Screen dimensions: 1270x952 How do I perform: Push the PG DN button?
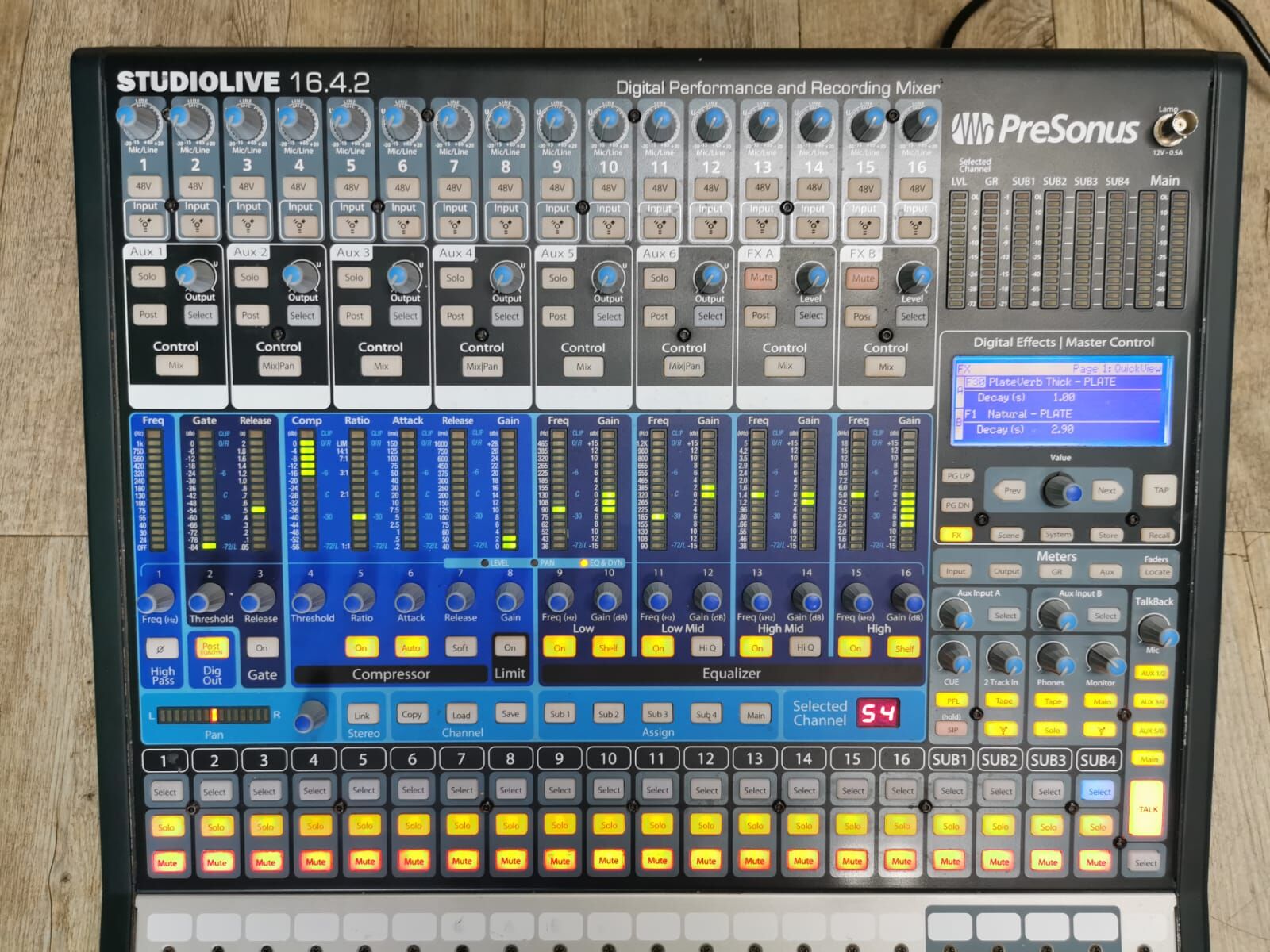(x=958, y=505)
